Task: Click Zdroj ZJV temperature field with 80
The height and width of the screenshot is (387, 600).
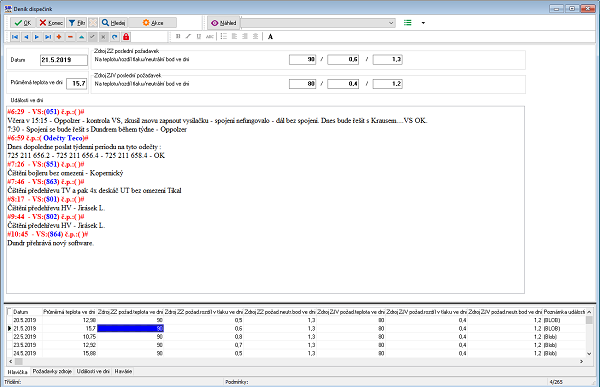Action: (x=302, y=84)
